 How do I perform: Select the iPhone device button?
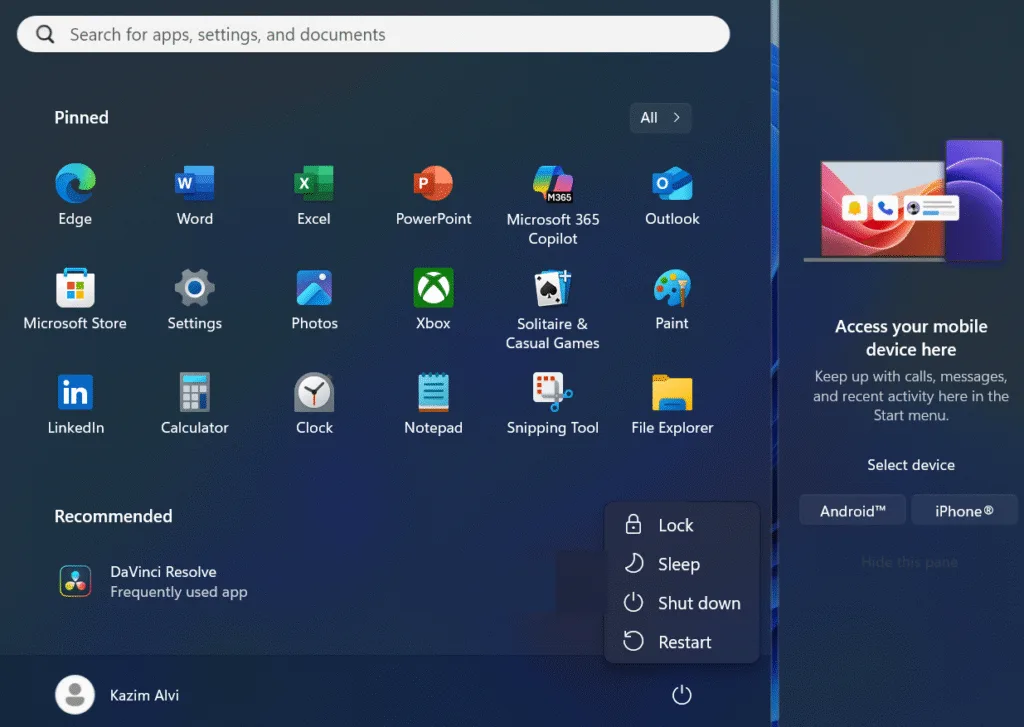coord(964,511)
